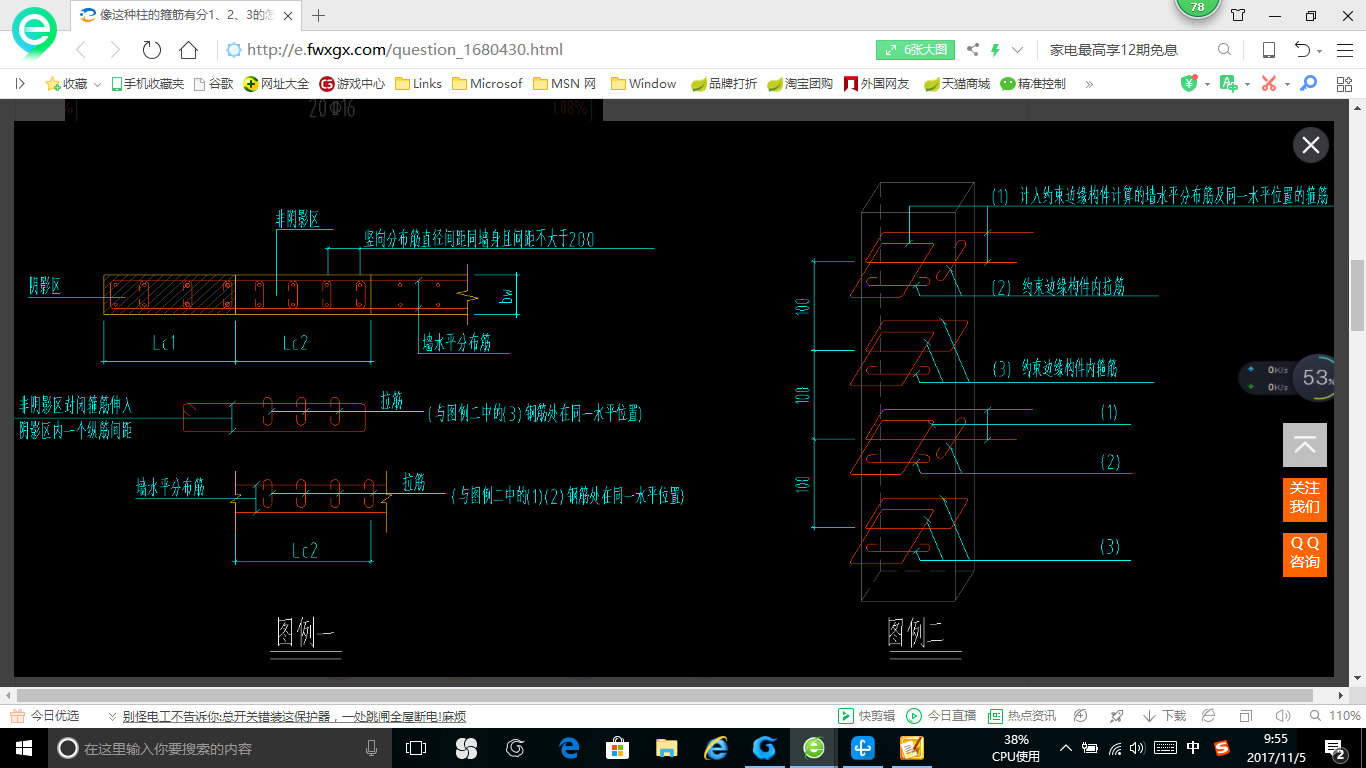Image resolution: width=1366 pixels, height=768 pixels.
Task: Click the scissors screenshot icon
Action: point(1269,84)
